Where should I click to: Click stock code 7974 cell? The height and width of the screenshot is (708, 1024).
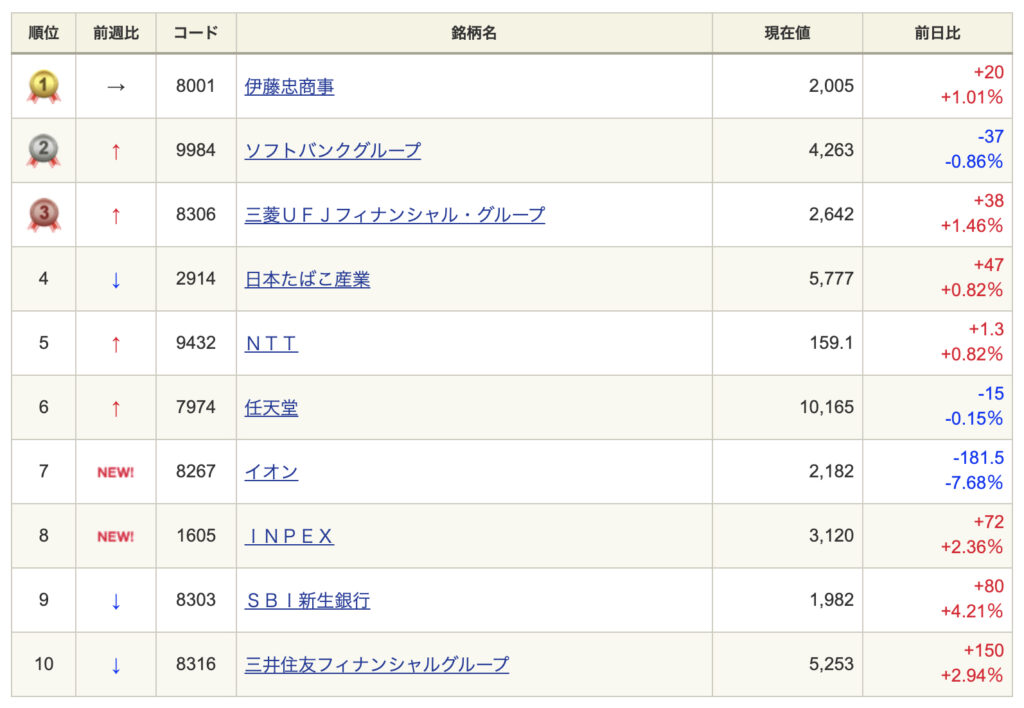click(x=195, y=407)
